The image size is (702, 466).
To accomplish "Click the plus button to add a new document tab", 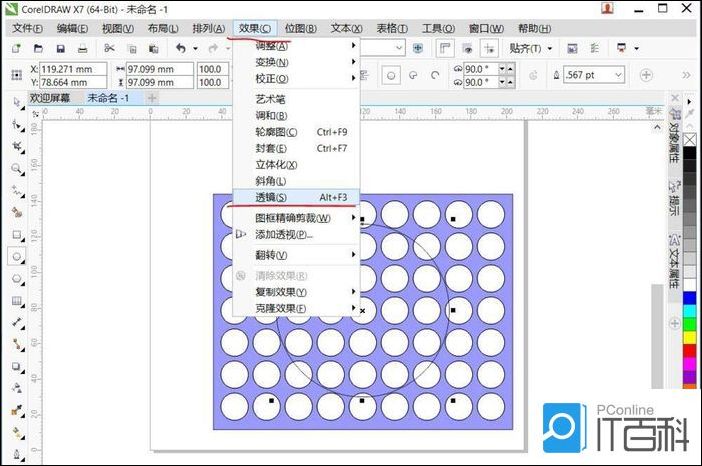I will pyautogui.click(x=152, y=98).
